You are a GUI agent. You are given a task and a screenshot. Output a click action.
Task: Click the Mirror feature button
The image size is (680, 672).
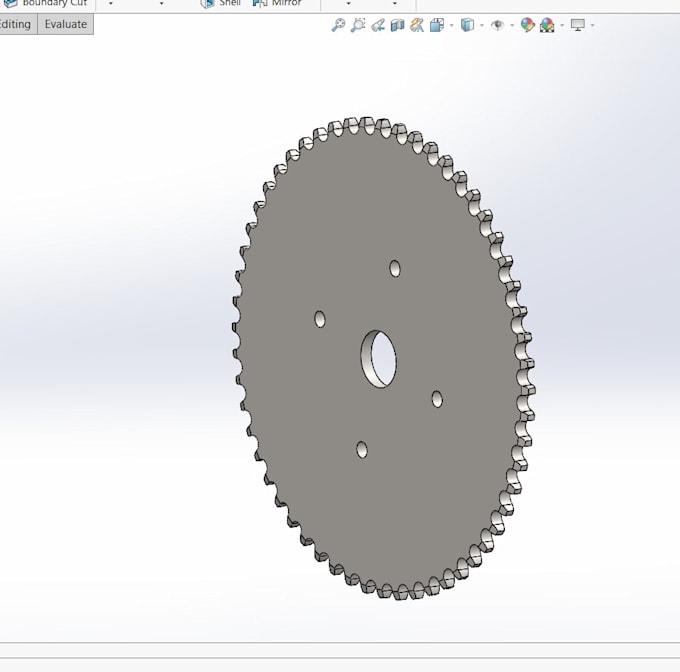point(278,3)
